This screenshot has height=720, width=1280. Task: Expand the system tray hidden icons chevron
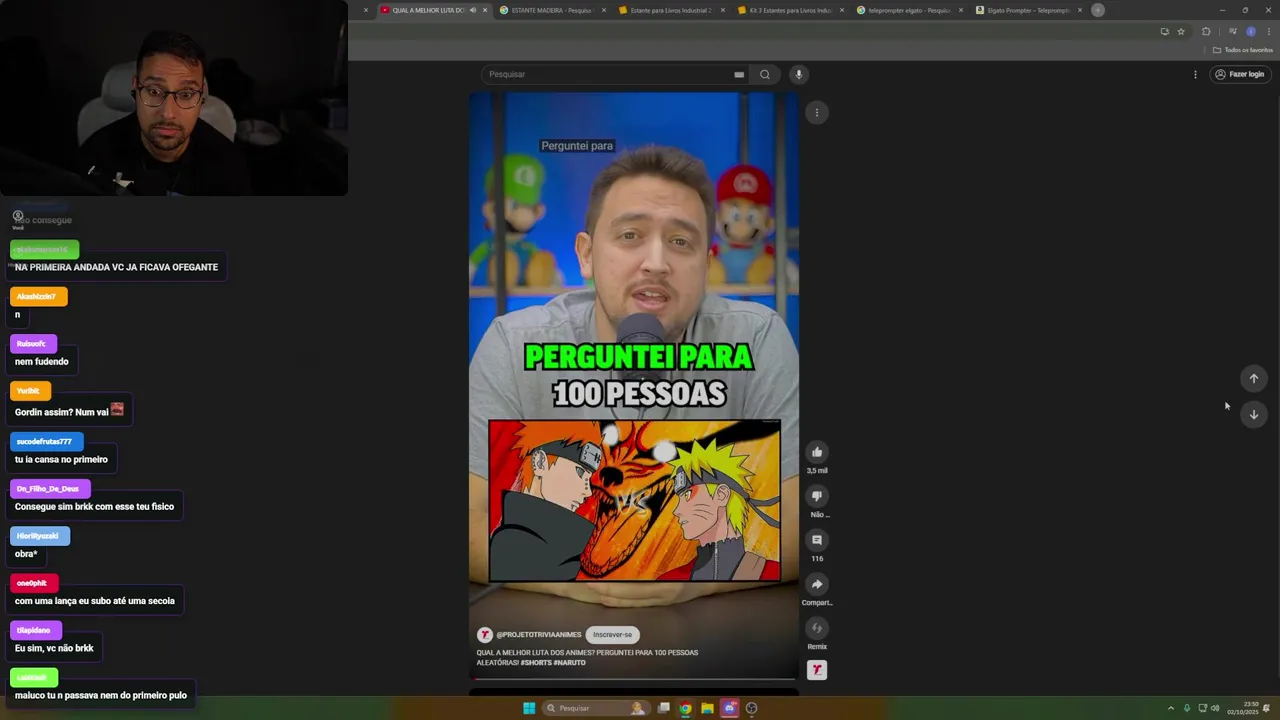click(1171, 708)
